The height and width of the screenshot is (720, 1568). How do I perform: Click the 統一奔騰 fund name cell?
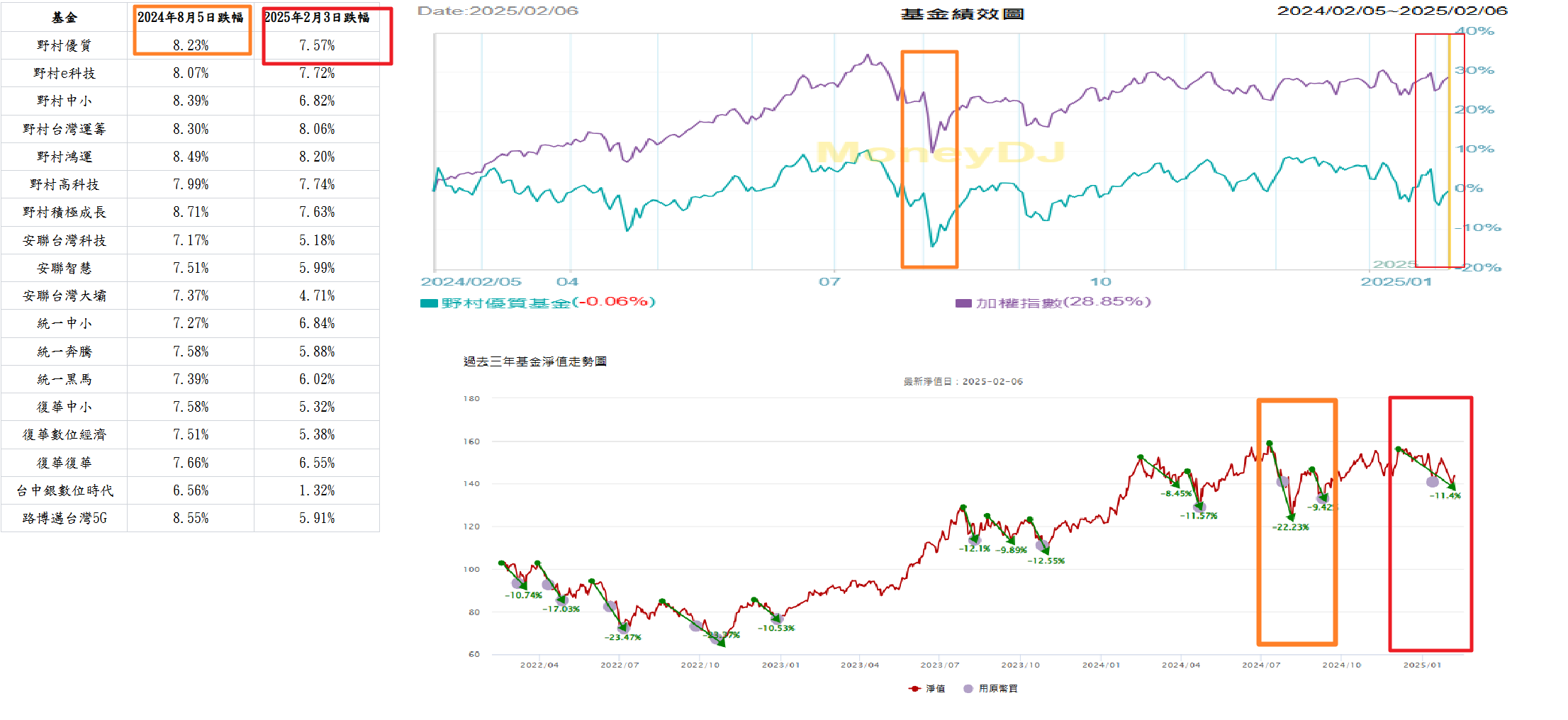[64, 351]
